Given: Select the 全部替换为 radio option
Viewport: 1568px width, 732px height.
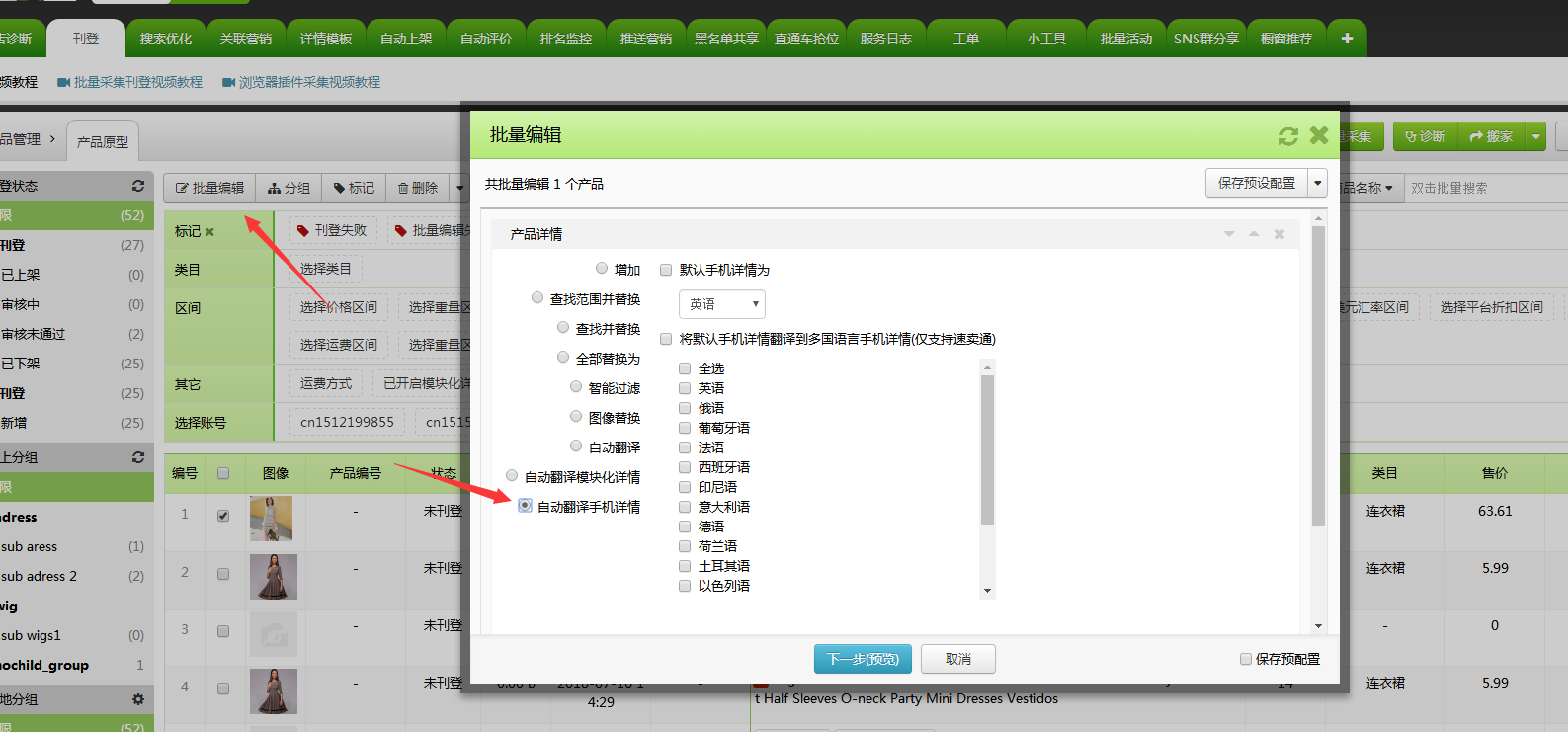Looking at the screenshot, I should click(563, 358).
